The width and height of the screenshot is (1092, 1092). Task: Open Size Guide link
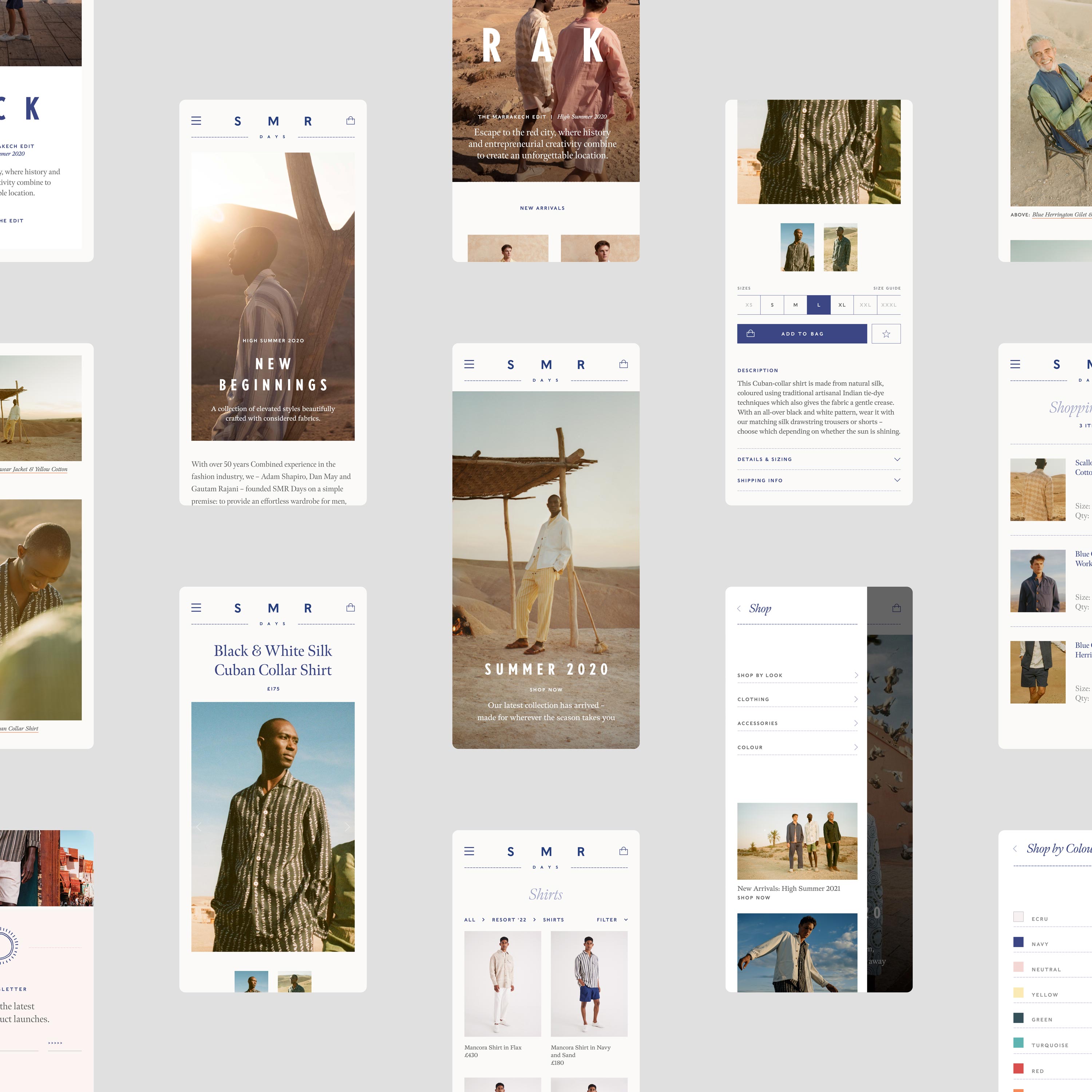(886, 288)
